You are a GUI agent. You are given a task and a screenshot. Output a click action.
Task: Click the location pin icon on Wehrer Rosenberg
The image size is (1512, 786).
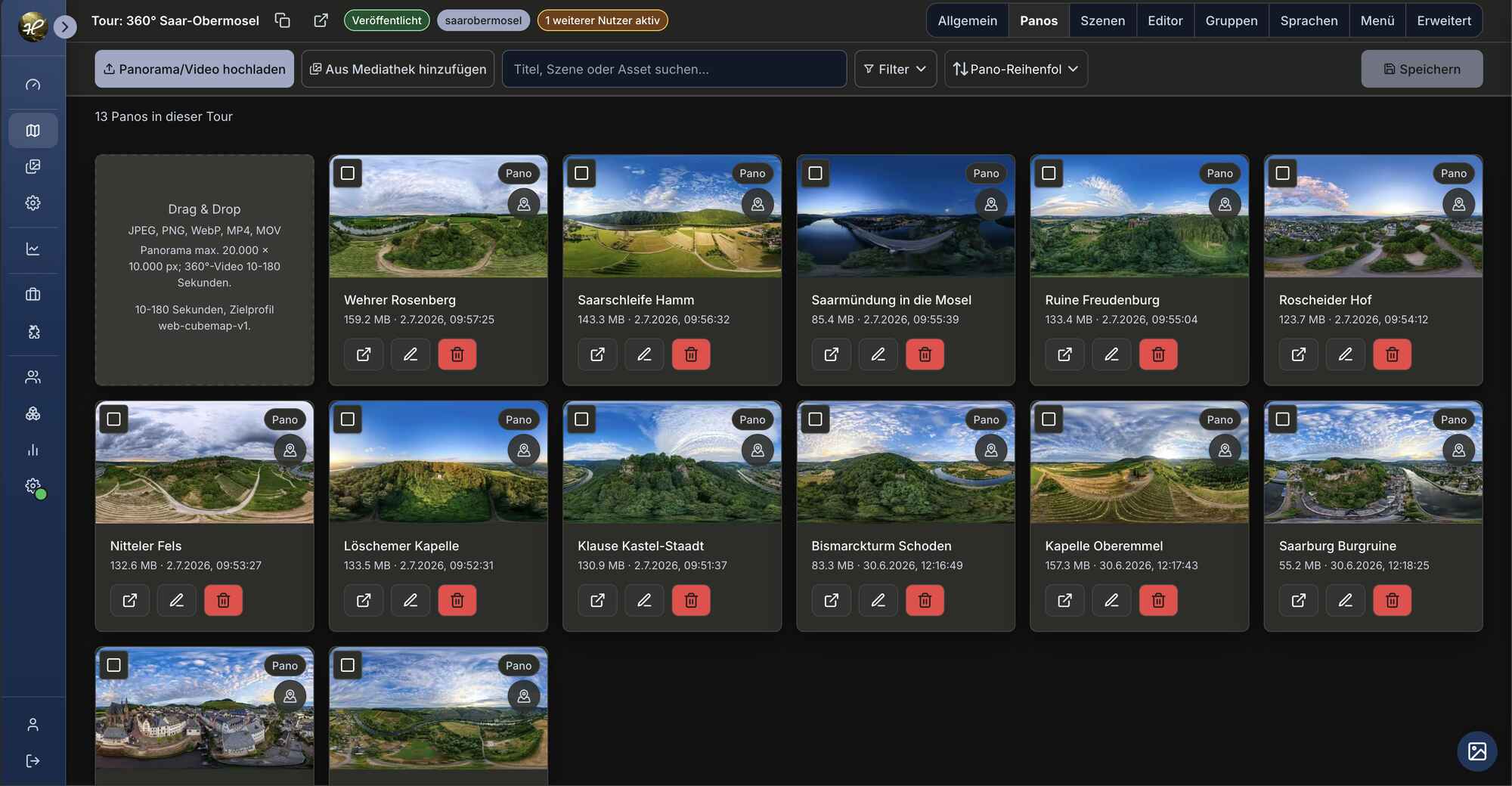pos(524,204)
